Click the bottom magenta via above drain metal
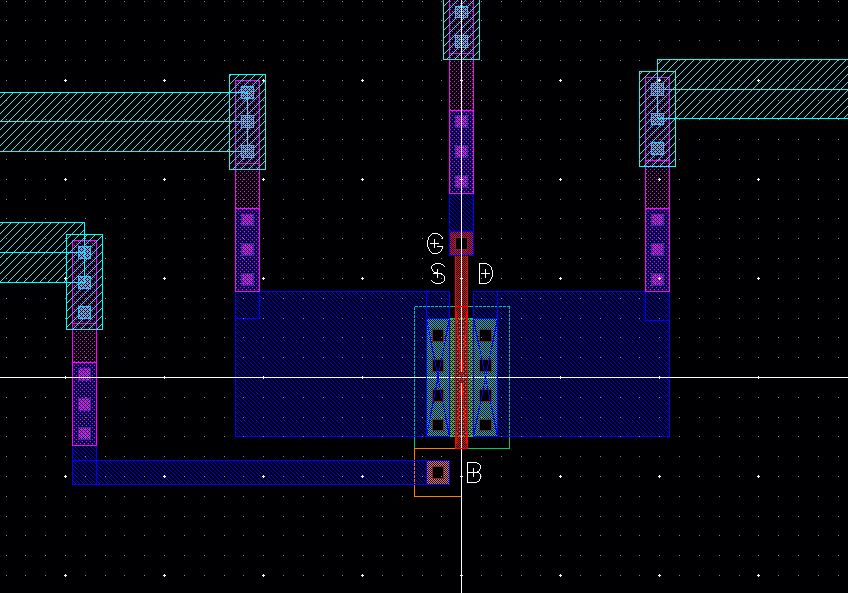This screenshot has width=848, height=593. coord(657,279)
